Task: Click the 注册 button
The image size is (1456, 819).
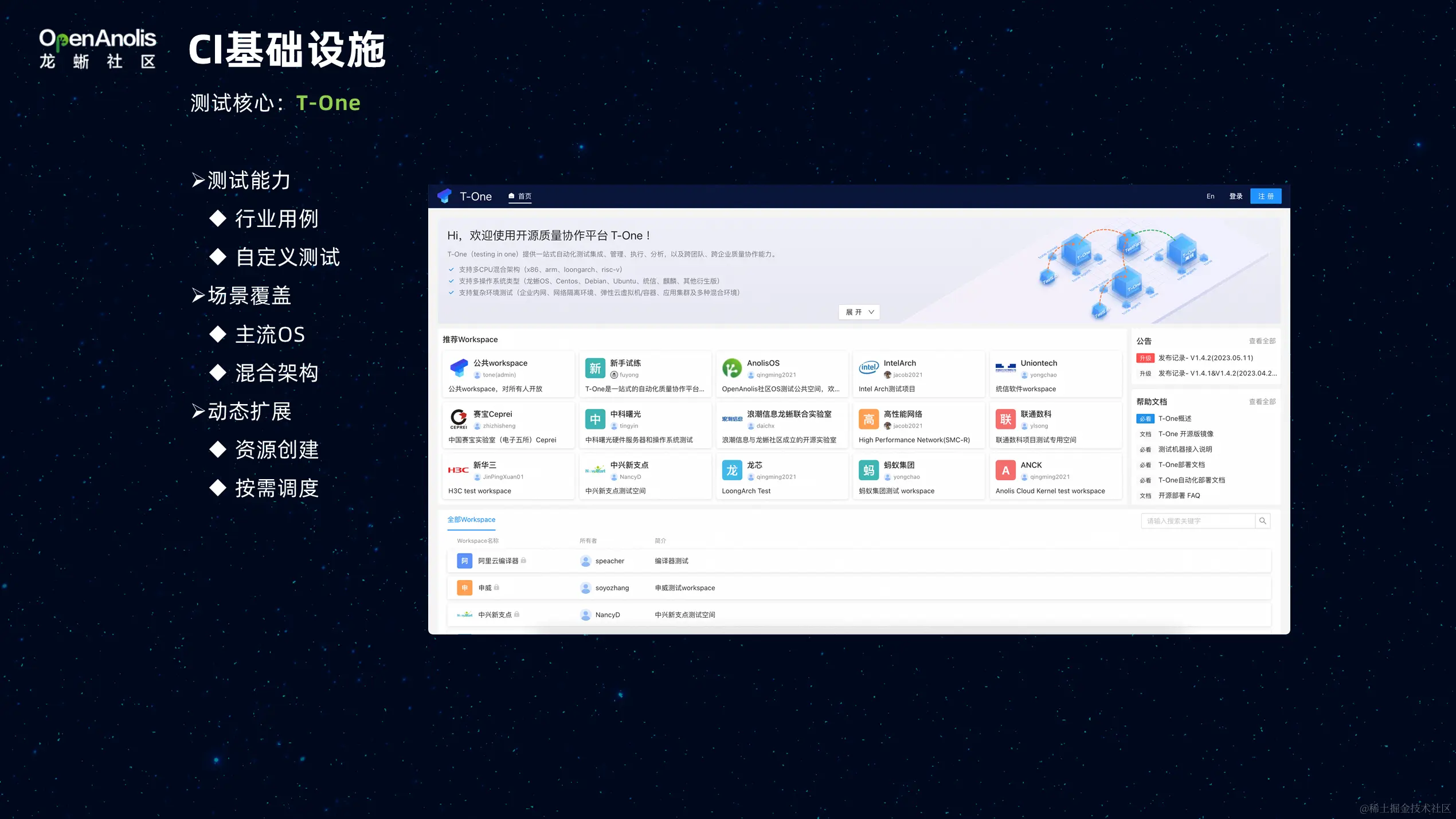Action: point(1266,196)
